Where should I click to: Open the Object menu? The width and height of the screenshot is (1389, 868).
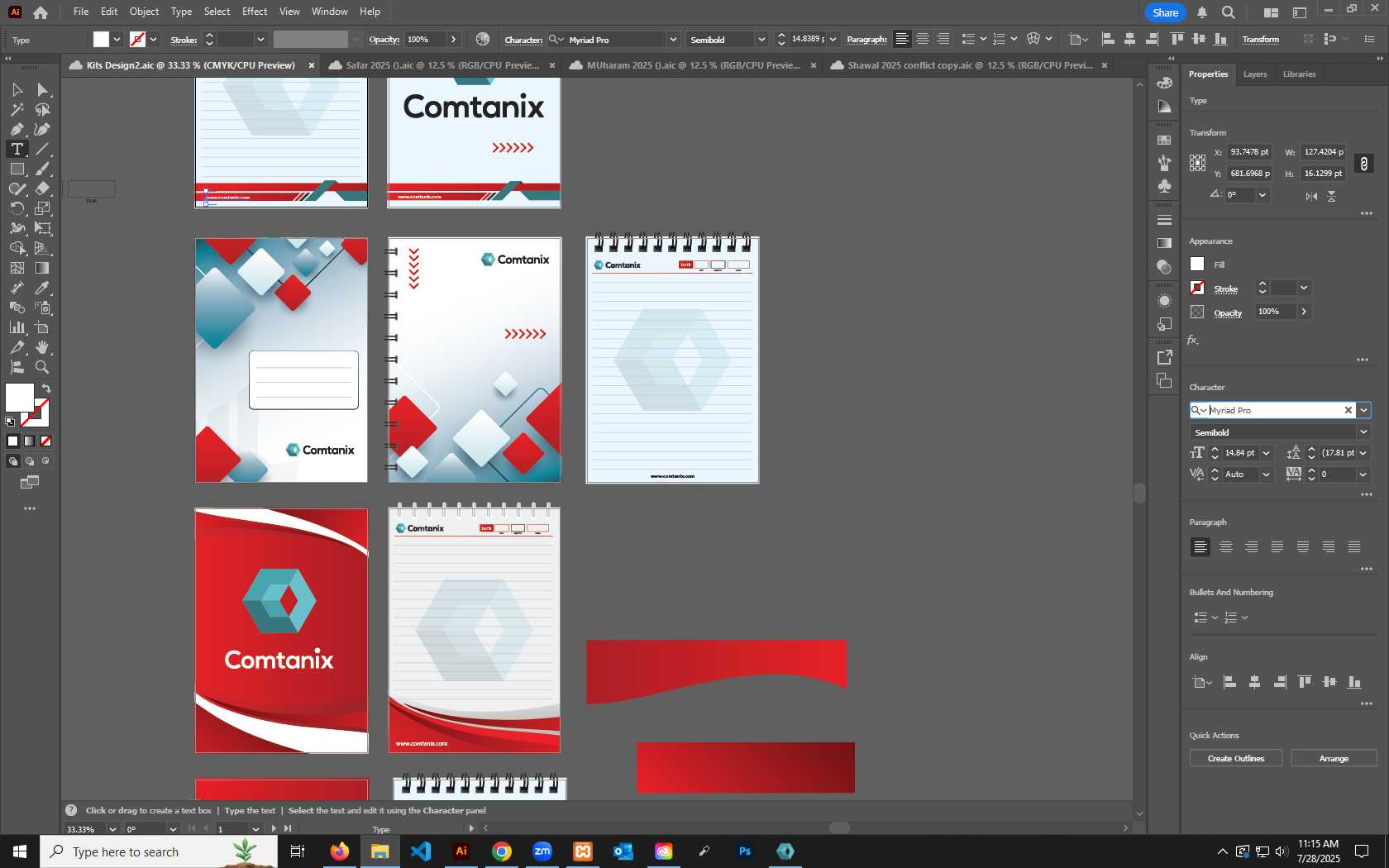pyautogui.click(x=144, y=12)
